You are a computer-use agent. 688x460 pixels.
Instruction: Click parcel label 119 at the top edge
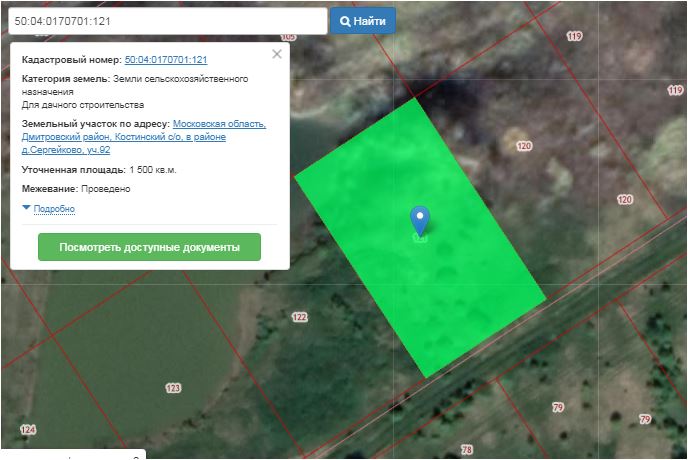[574, 36]
